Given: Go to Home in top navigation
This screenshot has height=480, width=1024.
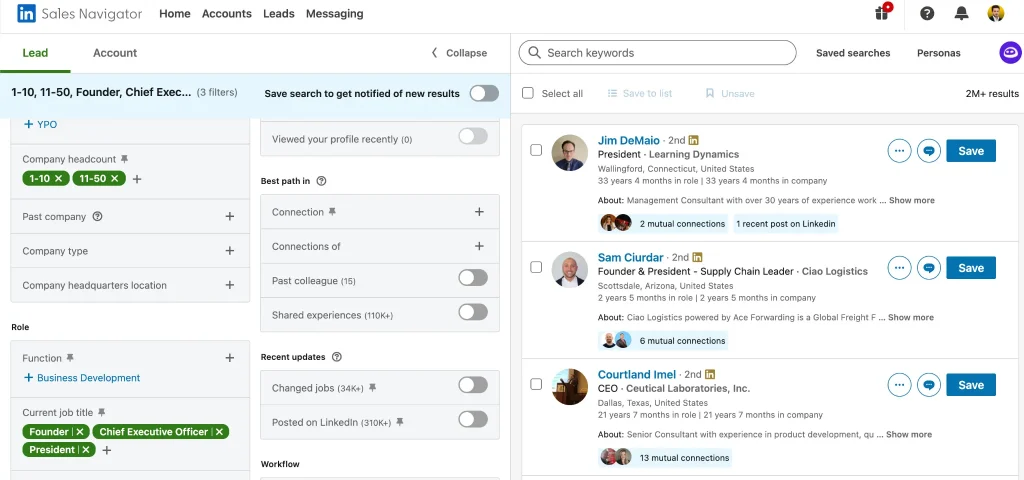Looking at the screenshot, I should click(175, 14).
